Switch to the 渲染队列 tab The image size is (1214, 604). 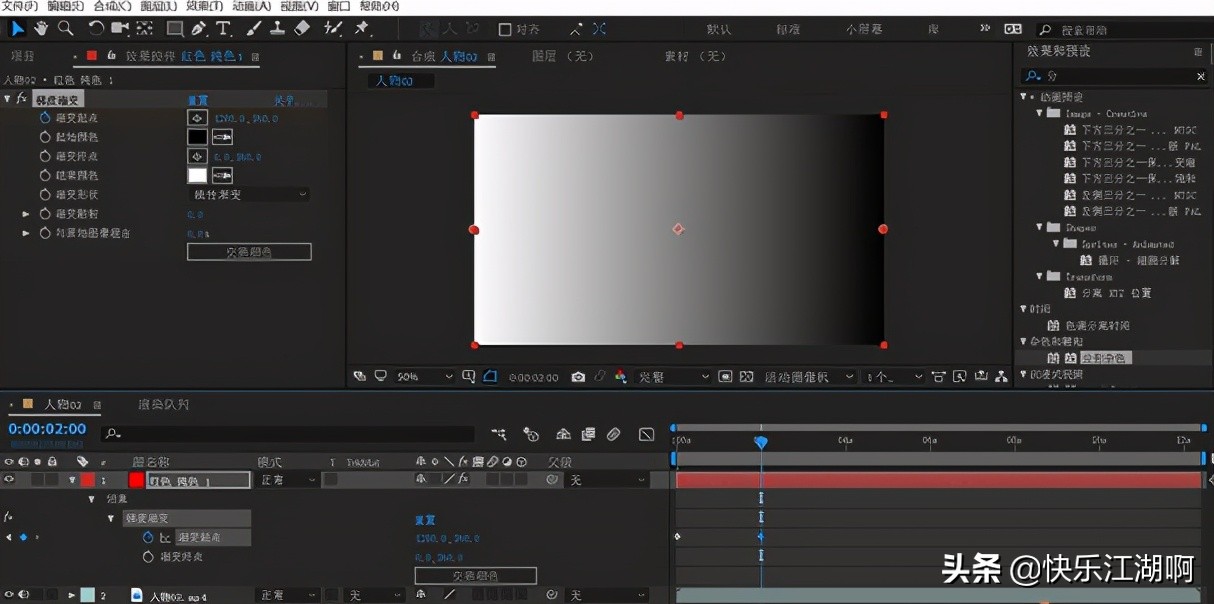163,405
